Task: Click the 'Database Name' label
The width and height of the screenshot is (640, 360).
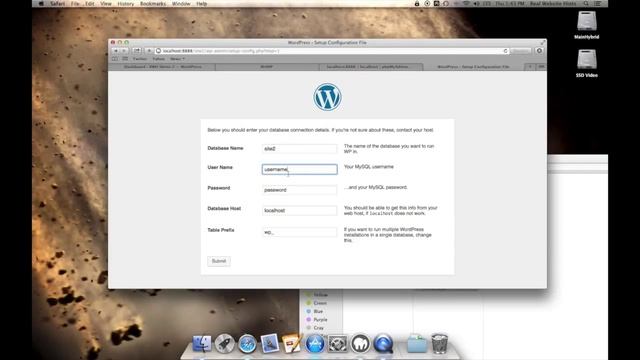Action: [x=225, y=148]
